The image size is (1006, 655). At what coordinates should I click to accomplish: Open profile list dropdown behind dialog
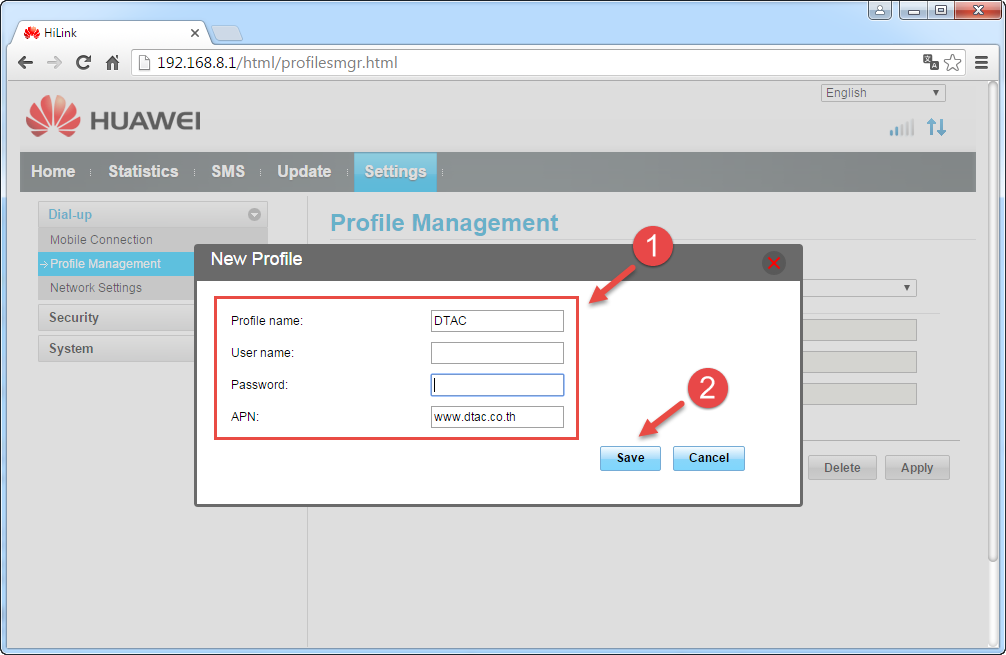coord(859,287)
